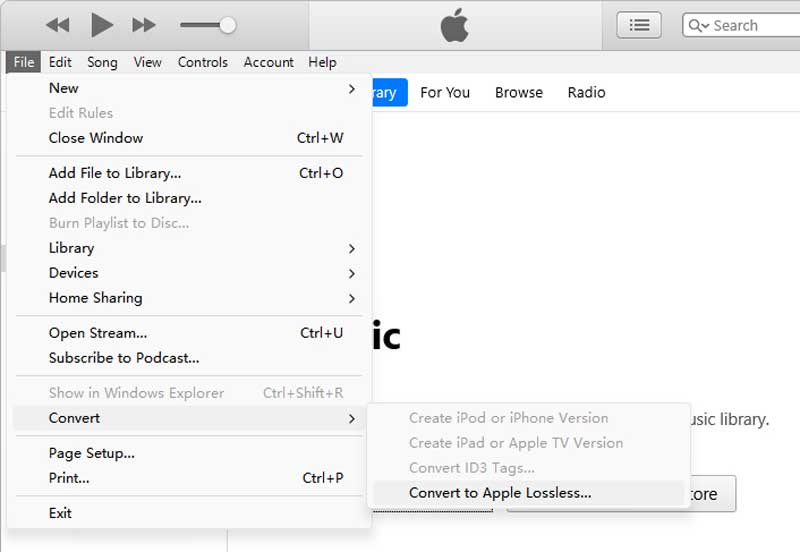Click New submenu arrow chevron
Viewport: 800px width, 552px height.
[352, 89]
